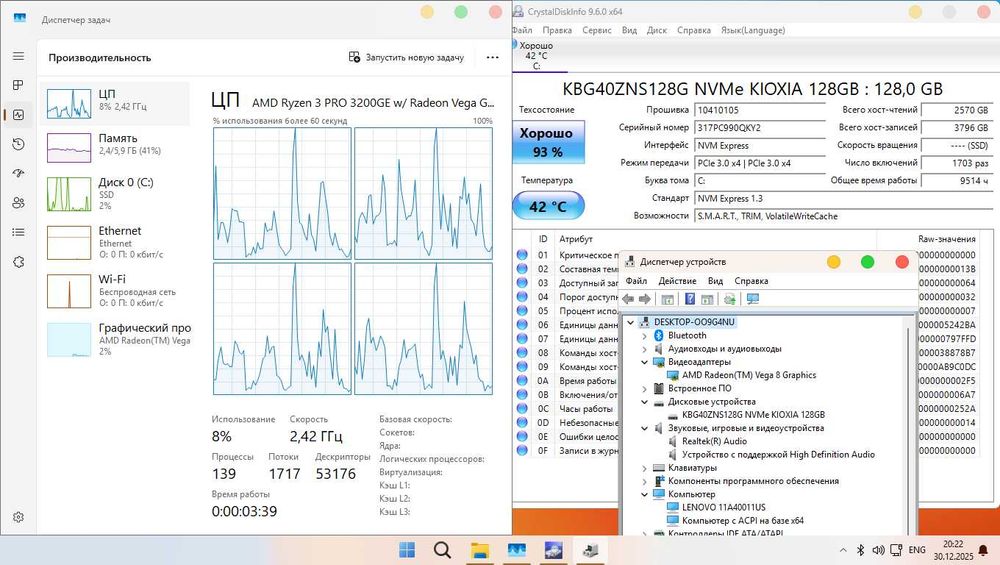Open Справка menu in Device Manager
The image size is (1000, 565).
[x=751, y=281]
